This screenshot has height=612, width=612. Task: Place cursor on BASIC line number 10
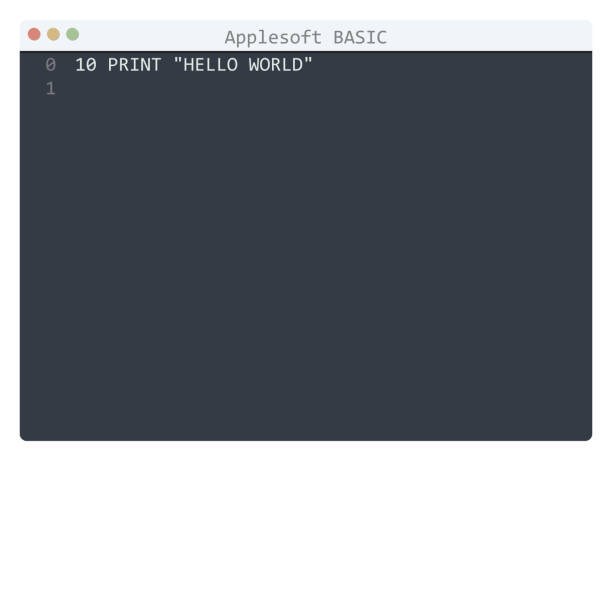pos(86,65)
